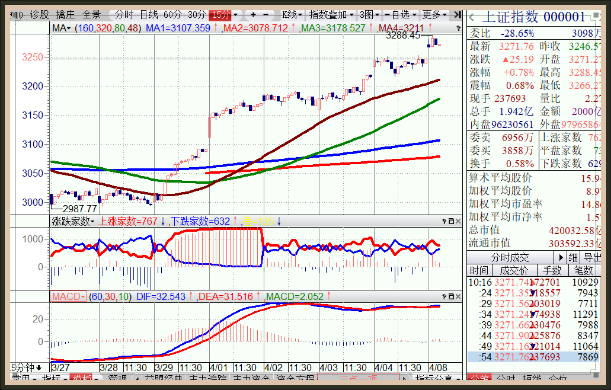Viewport: 611px width, 390px height.
Task: Click the 5分钟 period toggle at bottom-left
Action: pyautogui.click(x=26, y=367)
